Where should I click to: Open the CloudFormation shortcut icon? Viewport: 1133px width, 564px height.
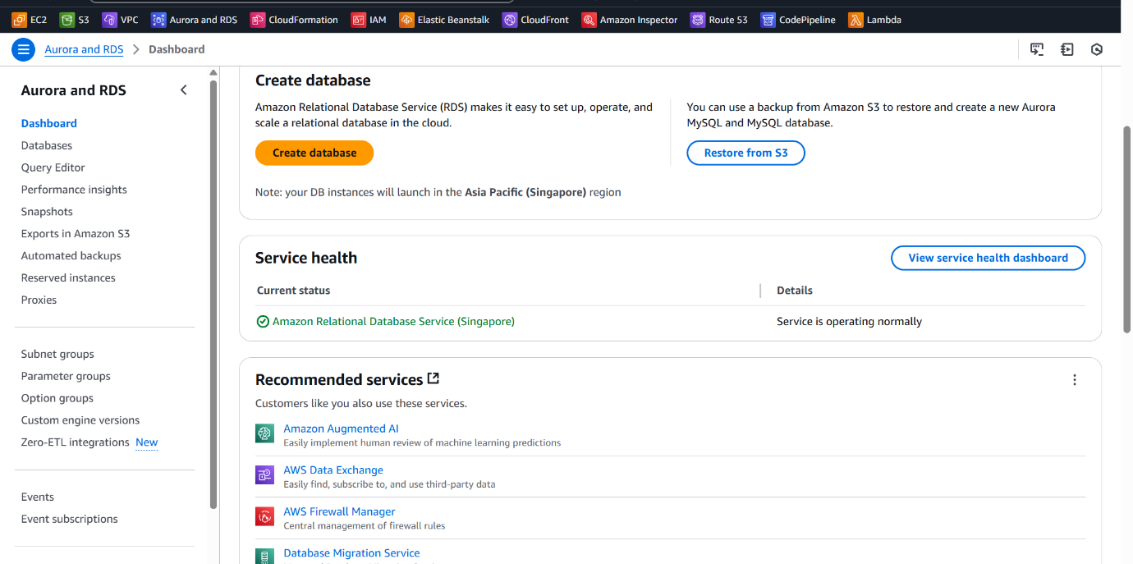pos(257,20)
